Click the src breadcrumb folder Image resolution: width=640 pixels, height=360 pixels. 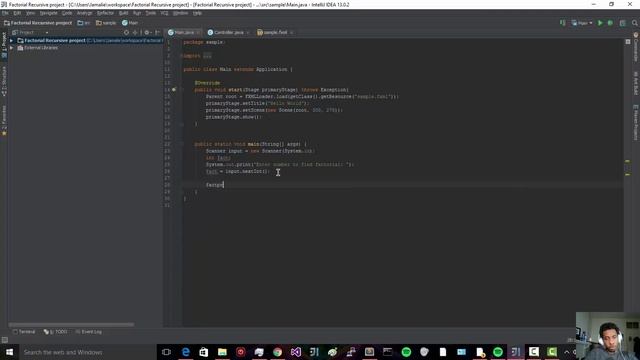[84, 23]
